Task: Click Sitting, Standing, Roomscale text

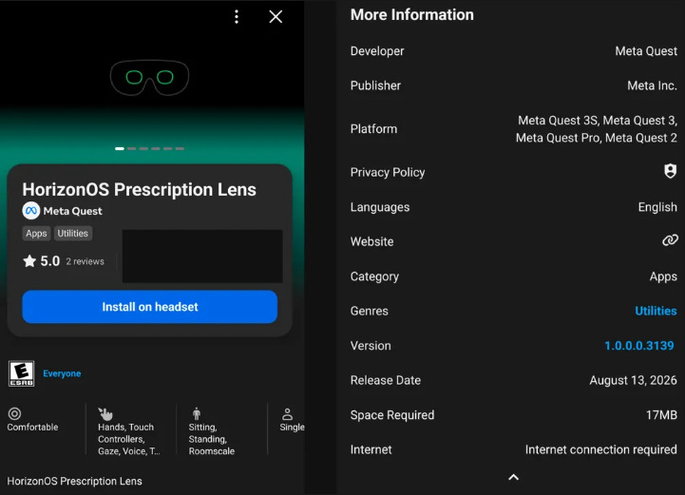Action: 211,439
